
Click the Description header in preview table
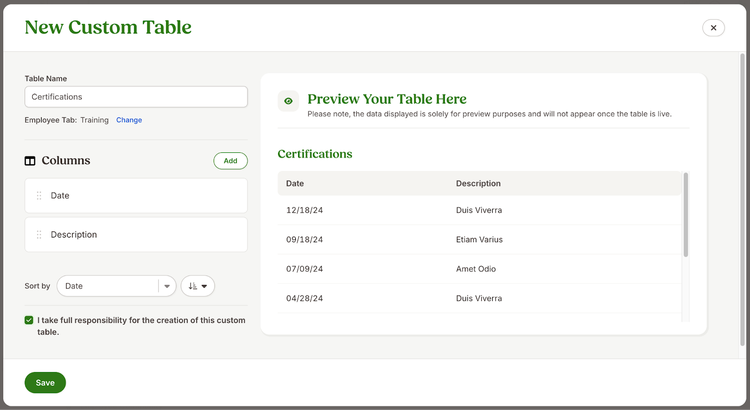pyautogui.click(x=478, y=183)
